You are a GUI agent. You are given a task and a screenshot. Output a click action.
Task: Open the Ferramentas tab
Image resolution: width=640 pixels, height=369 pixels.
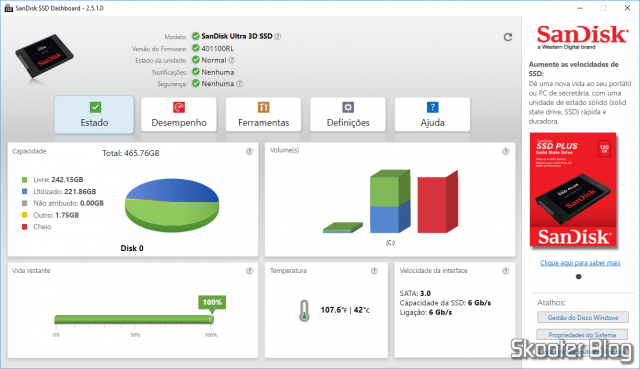(x=263, y=115)
